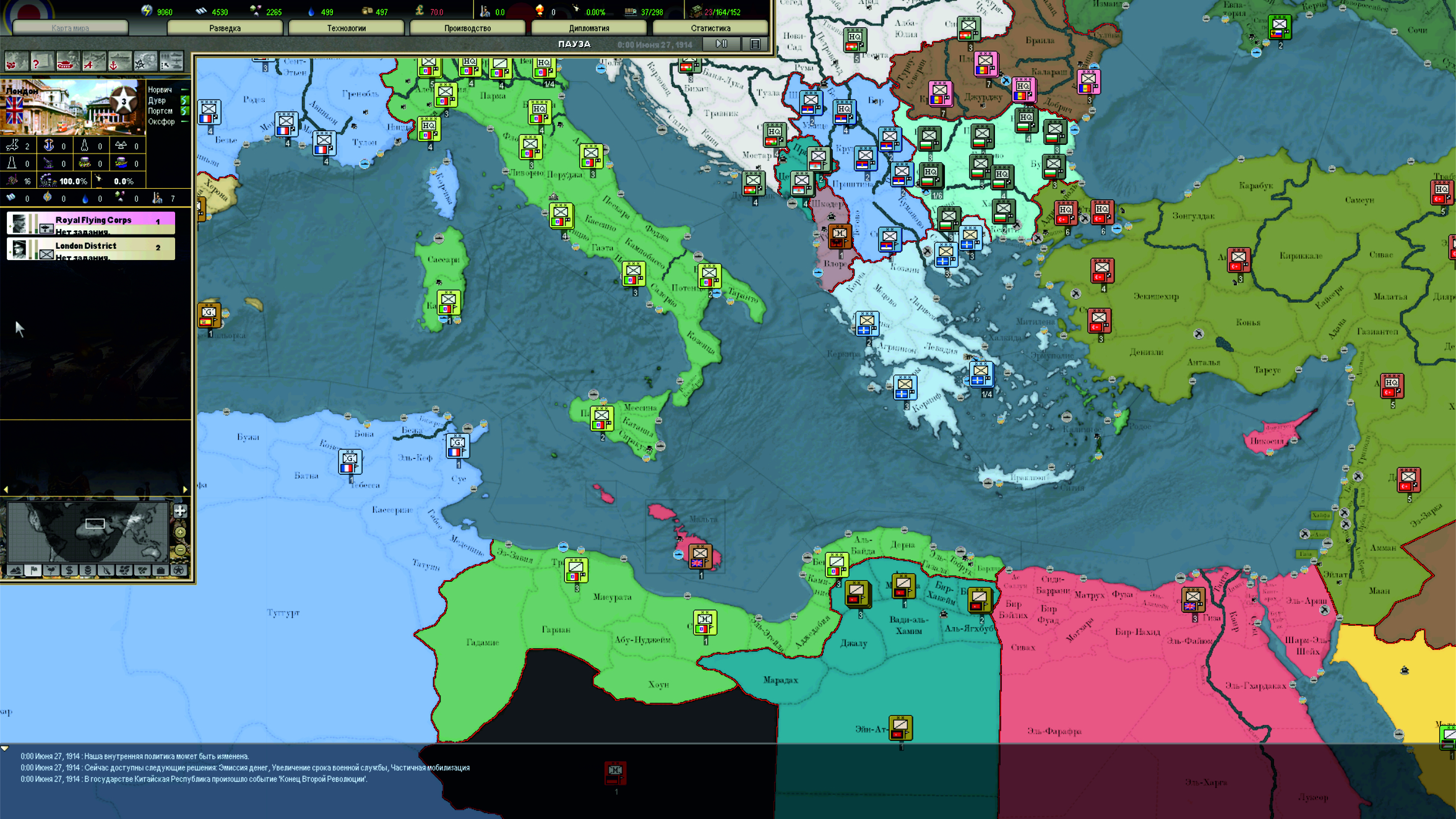The height and width of the screenshot is (819, 1456).
Task: Click the naval base anchor icon in London panel
Action: click(x=48, y=145)
